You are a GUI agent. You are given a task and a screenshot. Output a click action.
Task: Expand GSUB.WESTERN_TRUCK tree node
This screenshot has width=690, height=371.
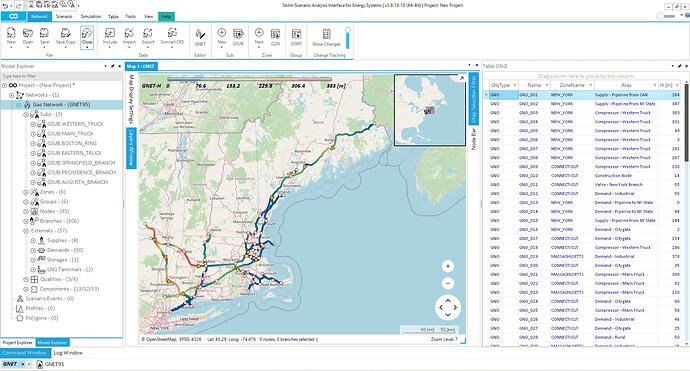tap(33, 124)
